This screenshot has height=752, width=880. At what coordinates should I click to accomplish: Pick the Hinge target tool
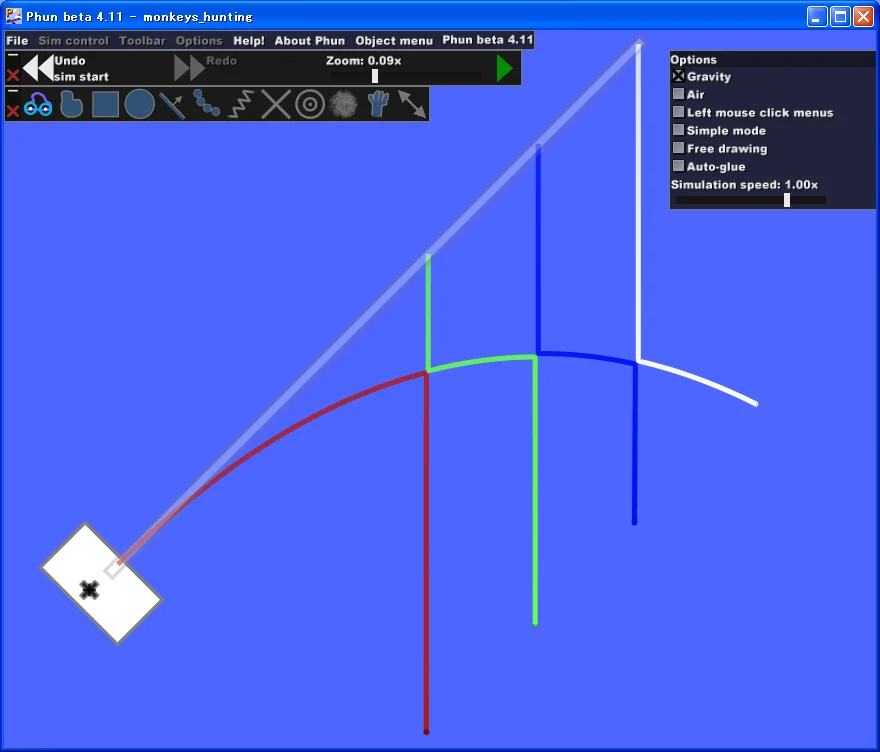point(310,104)
